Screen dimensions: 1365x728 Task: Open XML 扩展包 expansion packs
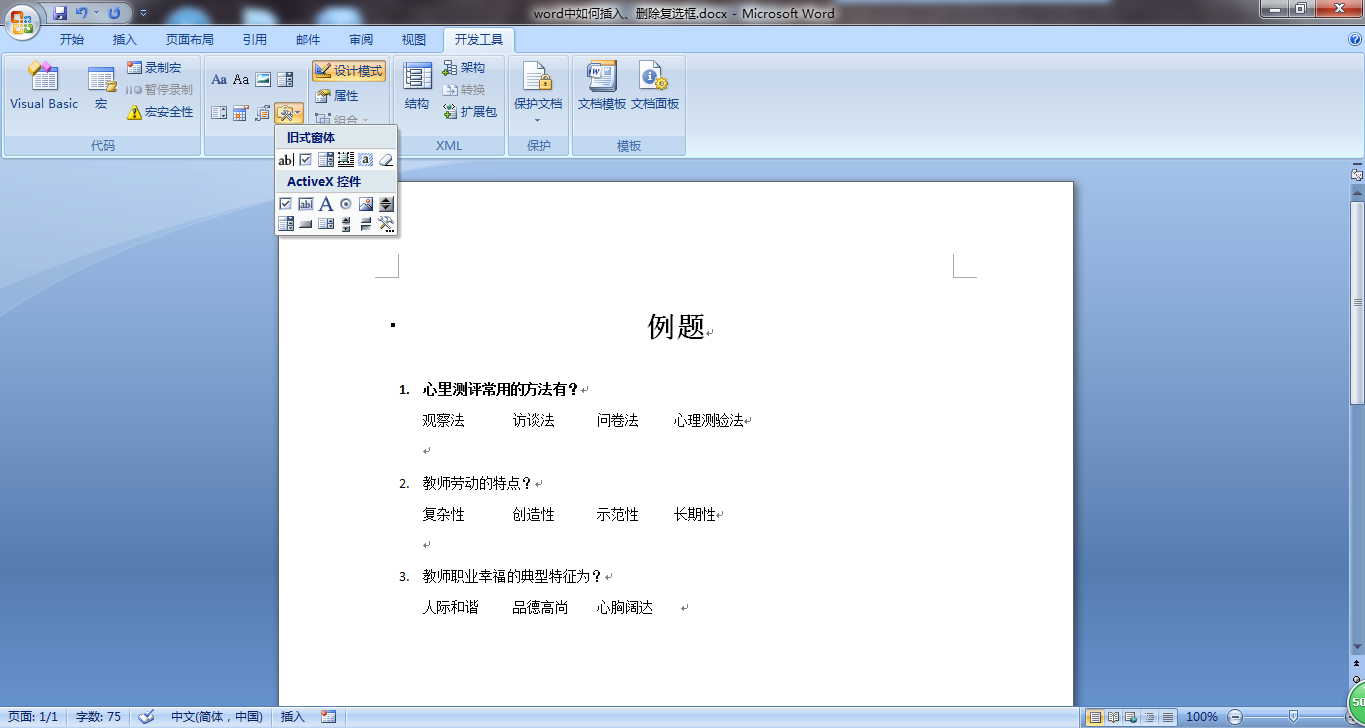coord(469,112)
